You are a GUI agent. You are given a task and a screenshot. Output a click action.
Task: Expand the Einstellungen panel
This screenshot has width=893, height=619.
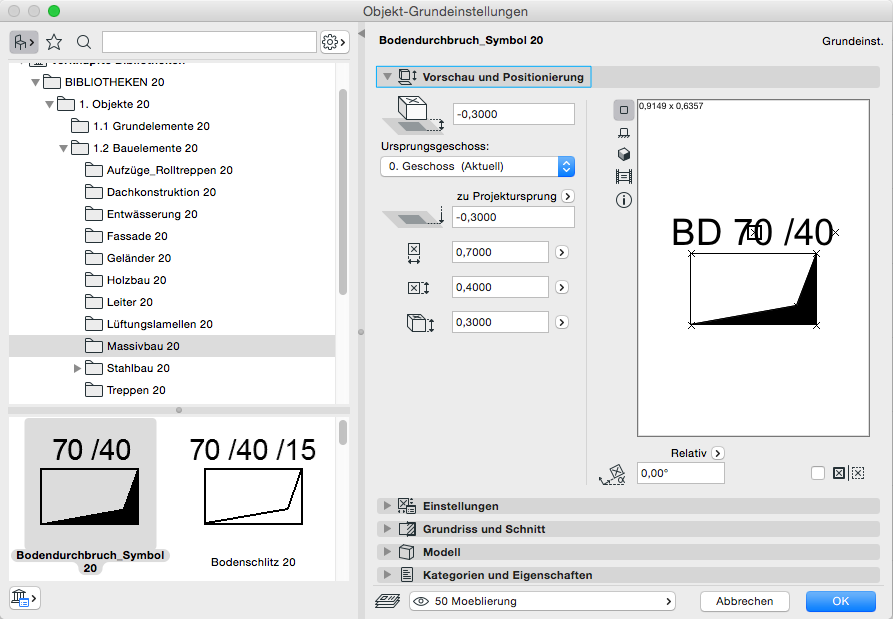[460, 506]
